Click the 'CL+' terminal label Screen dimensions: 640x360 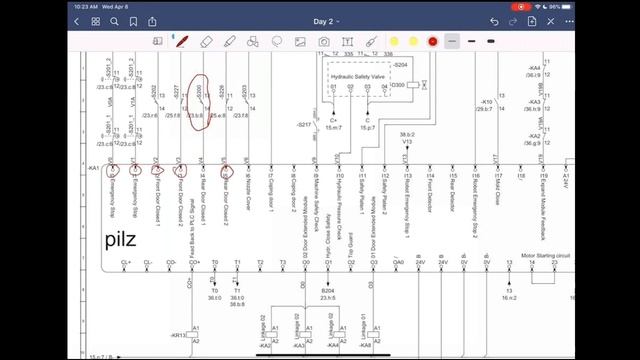click(x=126, y=262)
